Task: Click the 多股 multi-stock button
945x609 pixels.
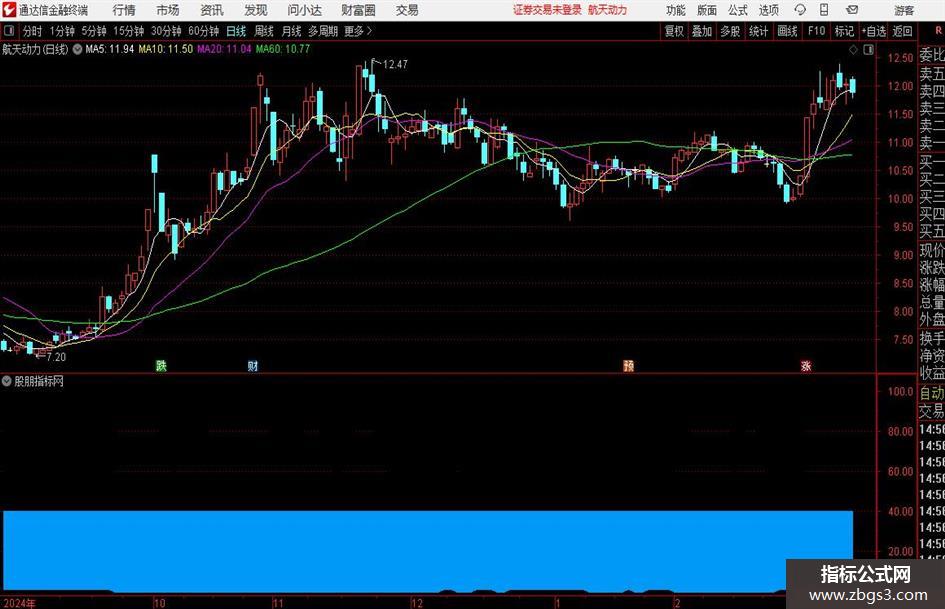Action: tap(730, 31)
